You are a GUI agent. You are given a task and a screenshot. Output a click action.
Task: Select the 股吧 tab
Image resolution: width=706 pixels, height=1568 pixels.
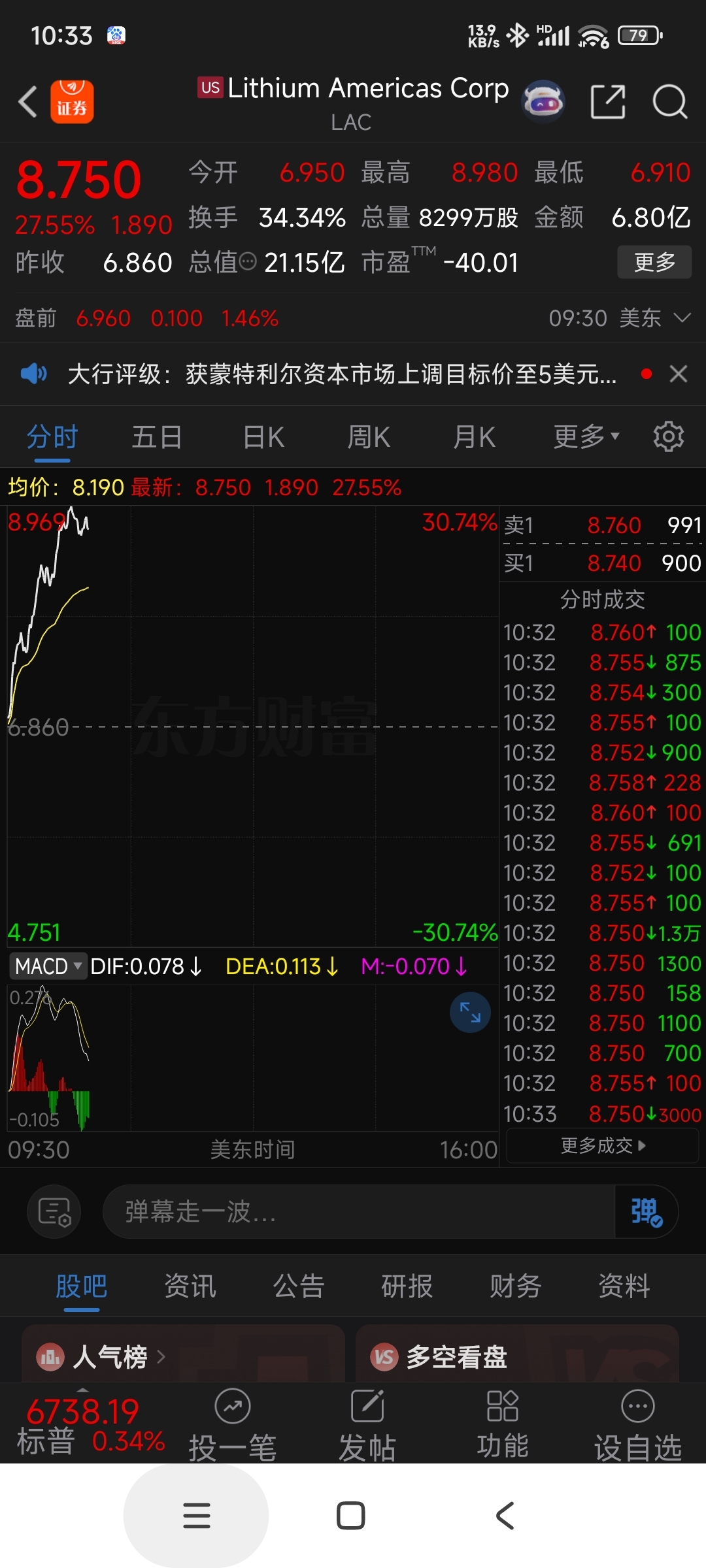click(82, 1286)
